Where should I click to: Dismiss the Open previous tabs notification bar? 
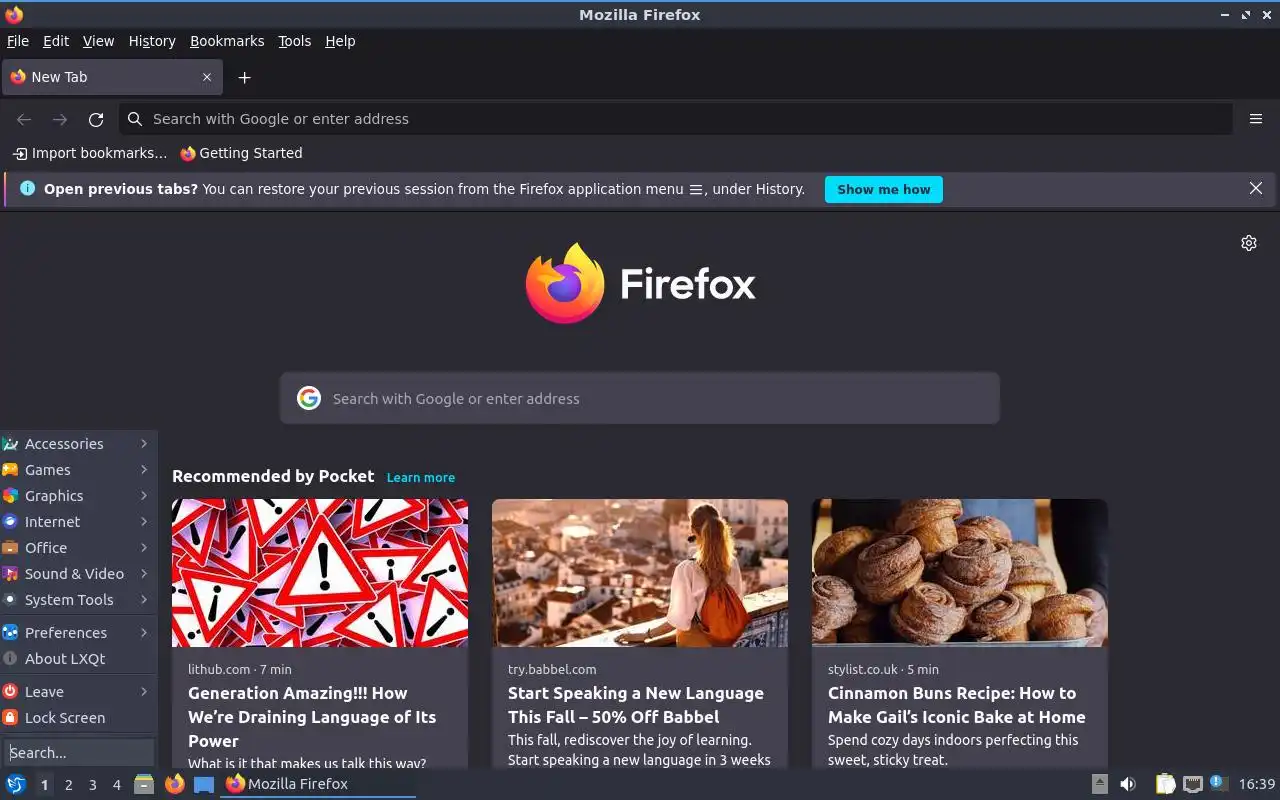tap(1256, 188)
